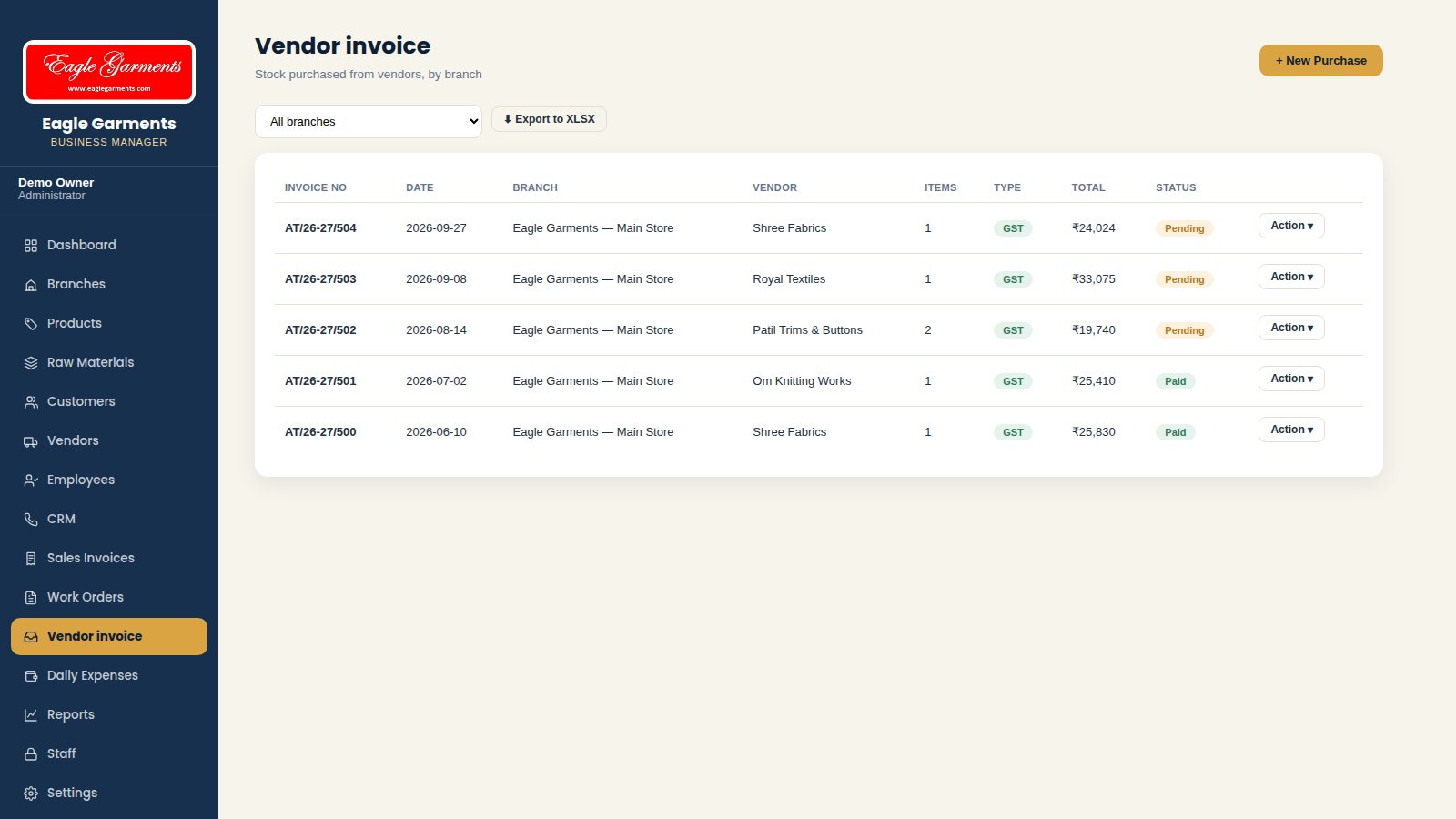
Task: Click the Daily Expenses wallet icon
Action: point(31,676)
